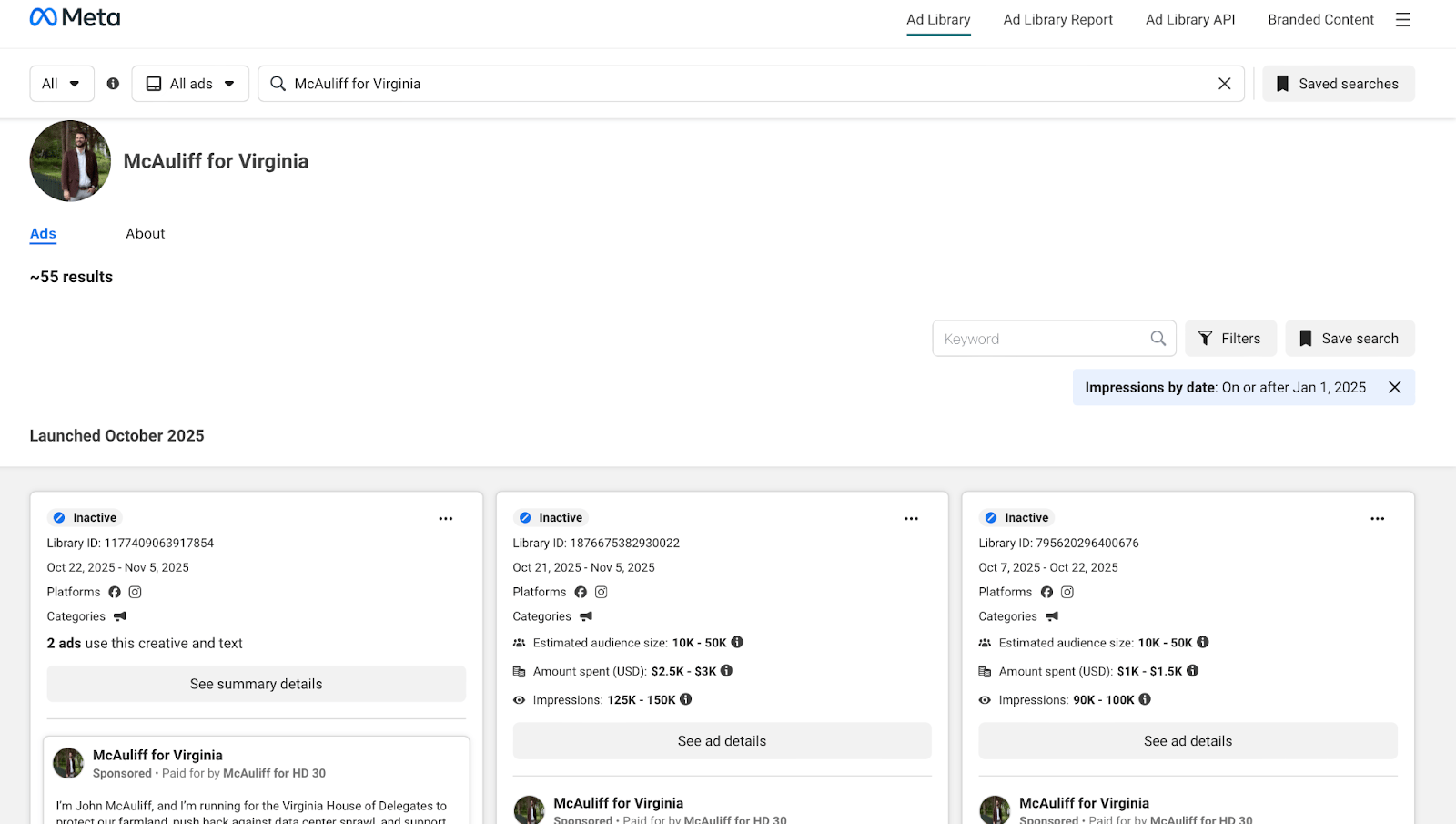1456x824 pixels.
Task: Click megaphone category icon on ad 795620296400676
Action: 1051,616
